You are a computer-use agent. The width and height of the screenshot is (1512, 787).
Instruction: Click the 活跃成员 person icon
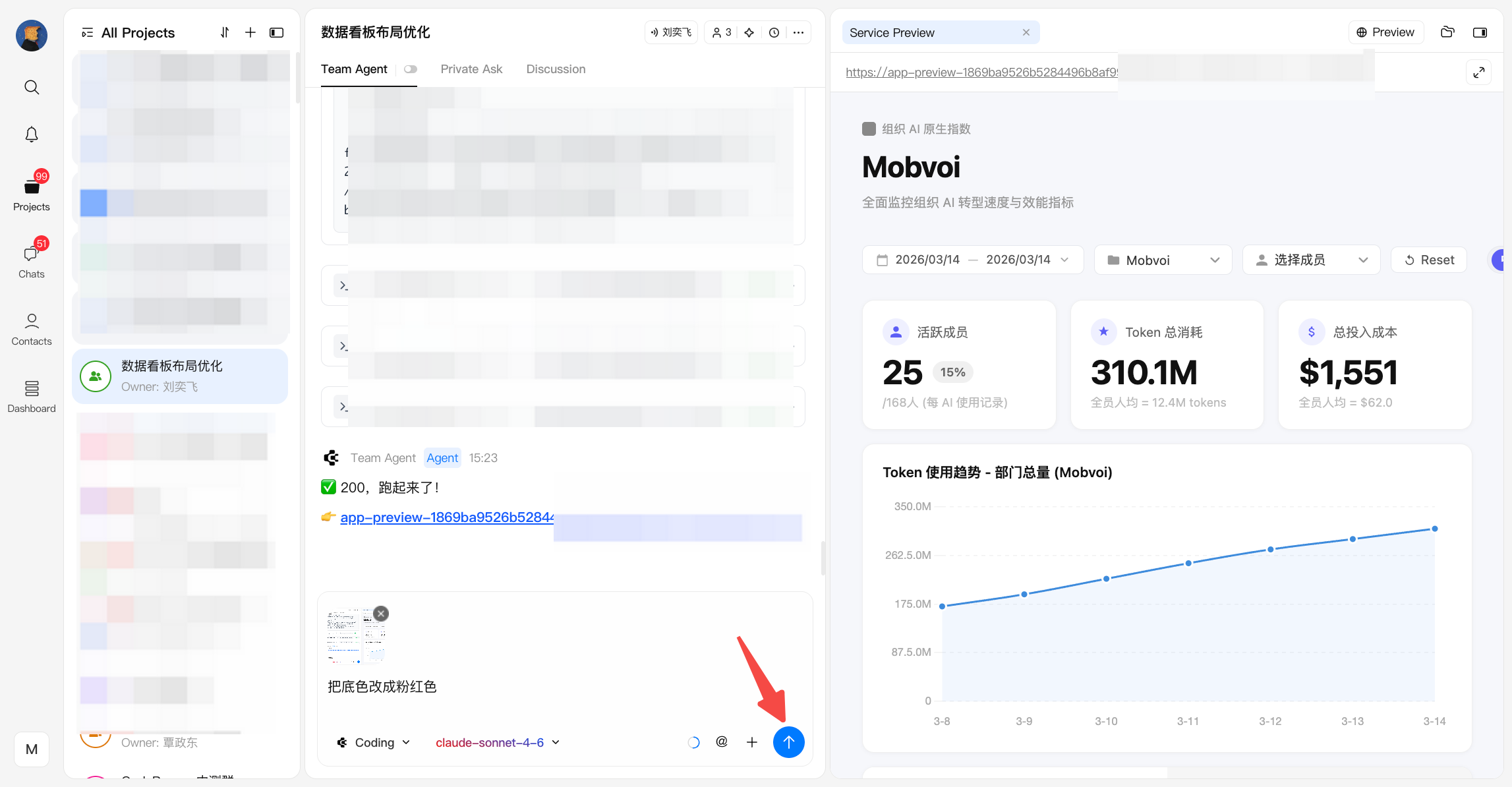896,332
